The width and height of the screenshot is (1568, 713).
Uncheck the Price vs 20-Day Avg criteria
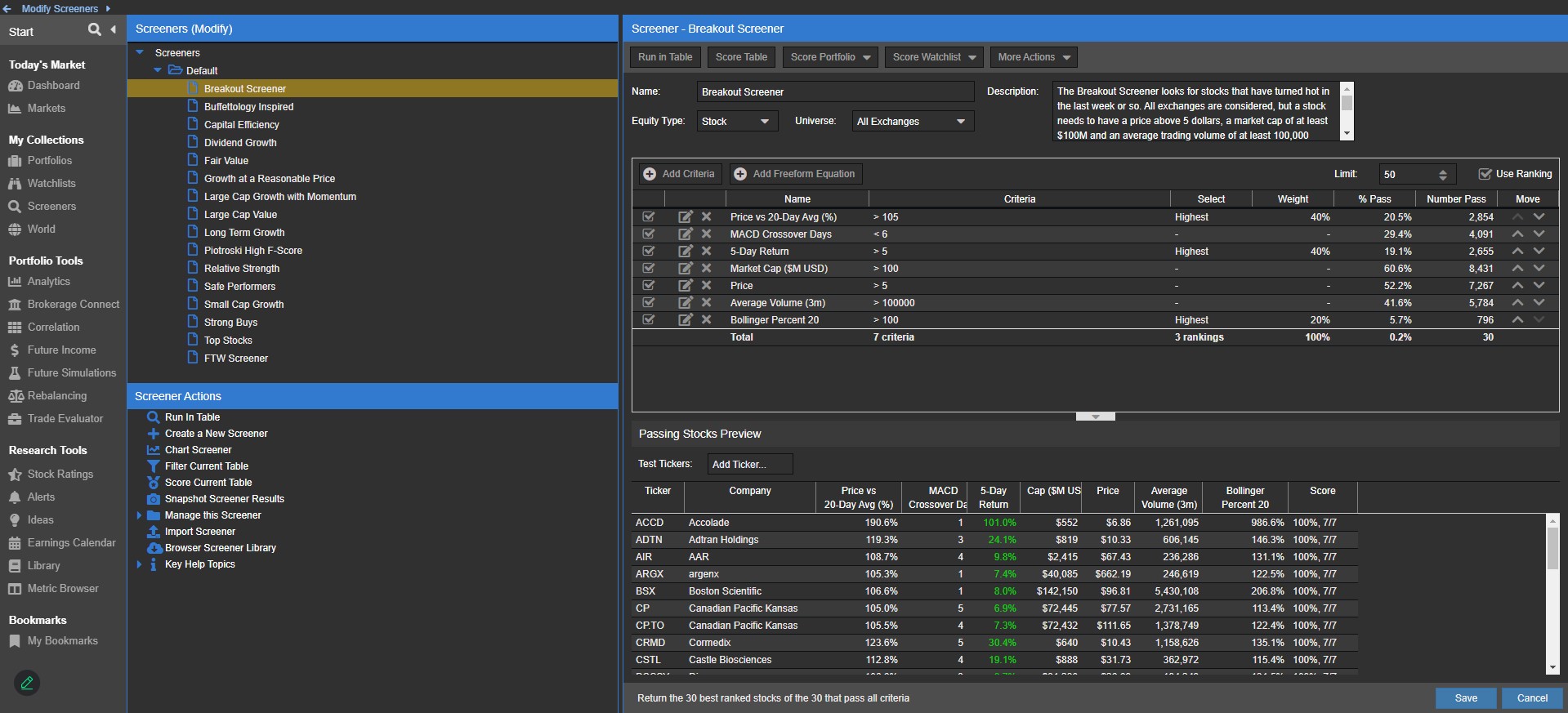(648, 217)
